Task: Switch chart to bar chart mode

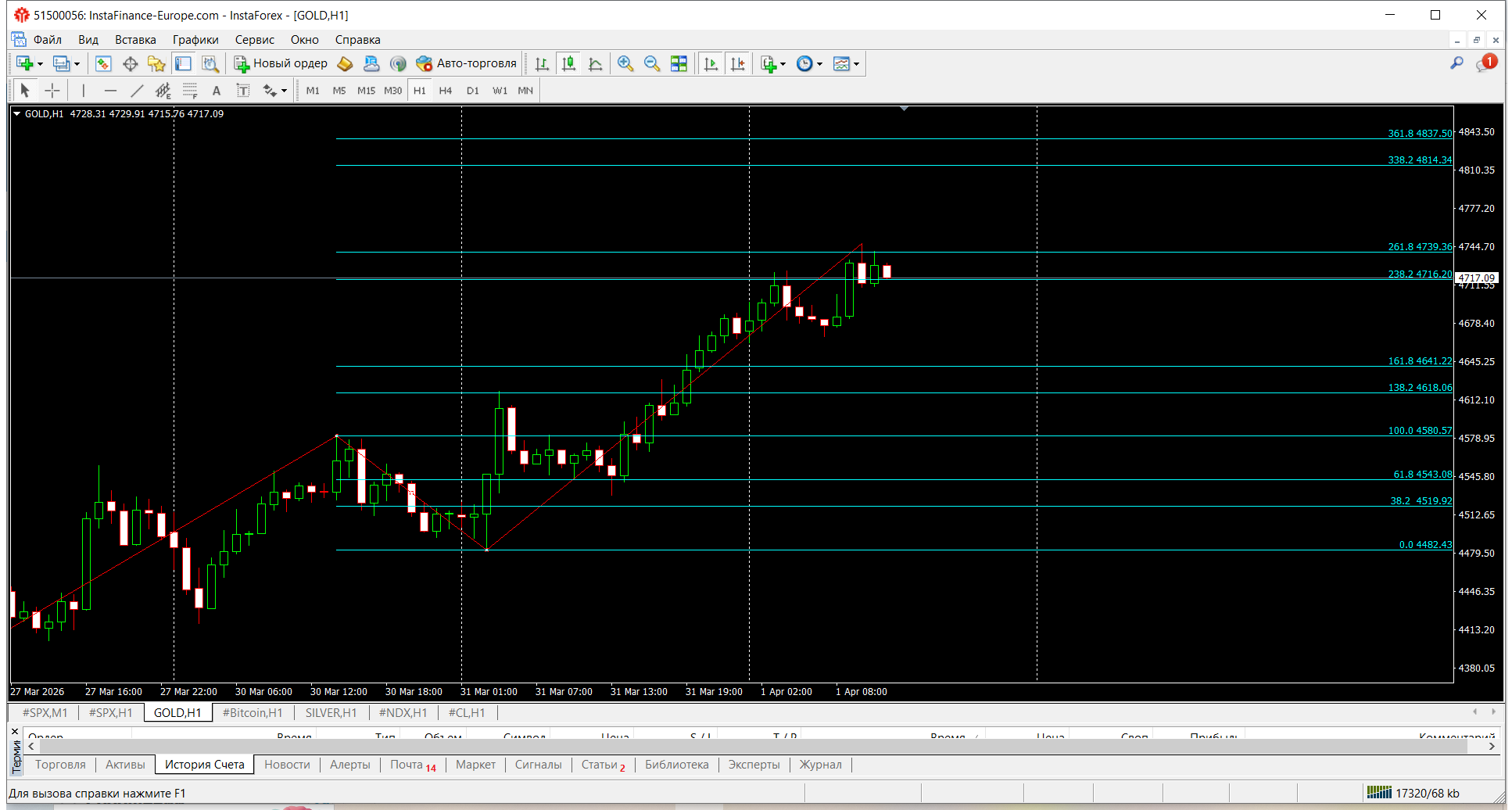Action: 542,64
